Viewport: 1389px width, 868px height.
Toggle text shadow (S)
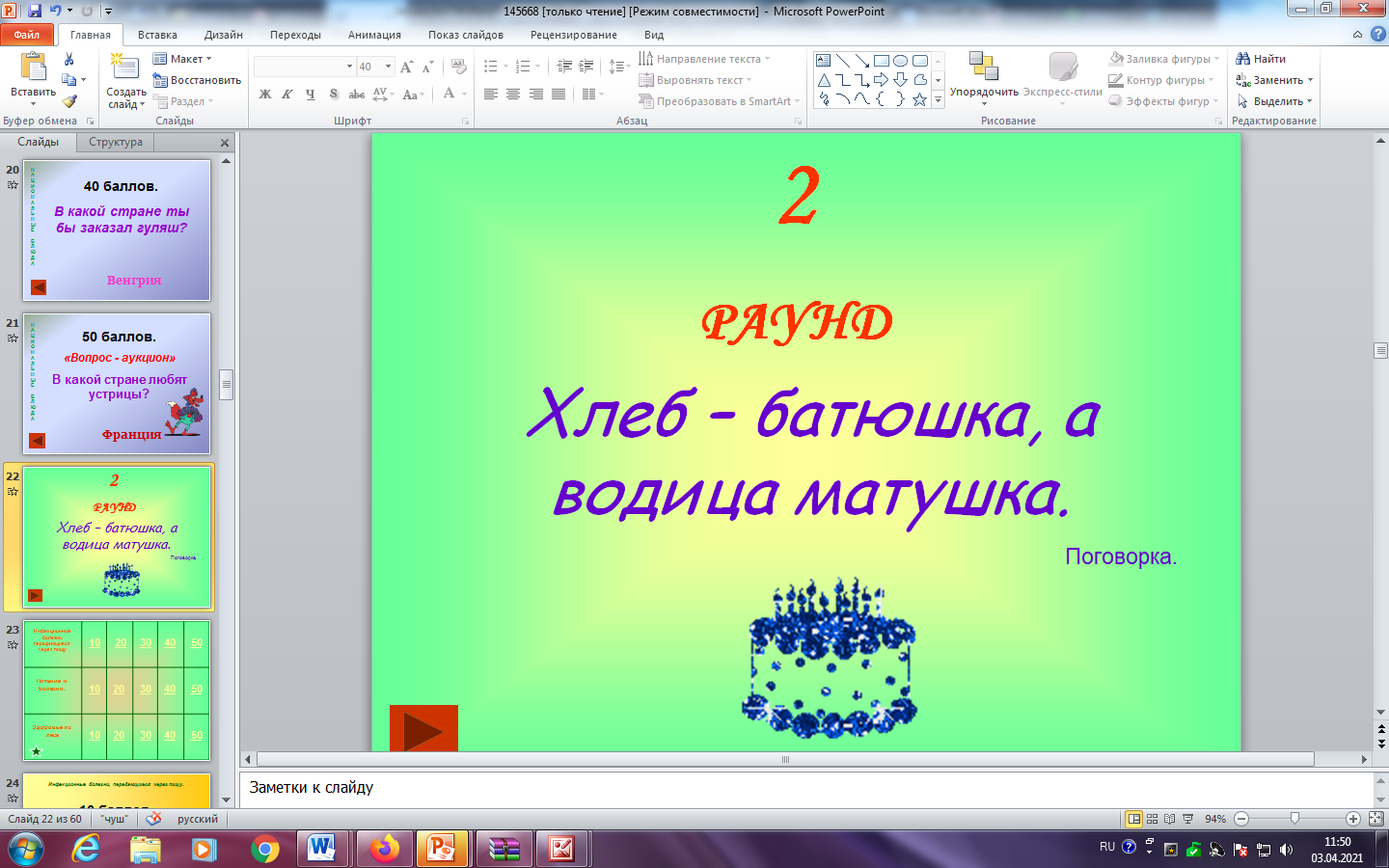coord(333,95)
